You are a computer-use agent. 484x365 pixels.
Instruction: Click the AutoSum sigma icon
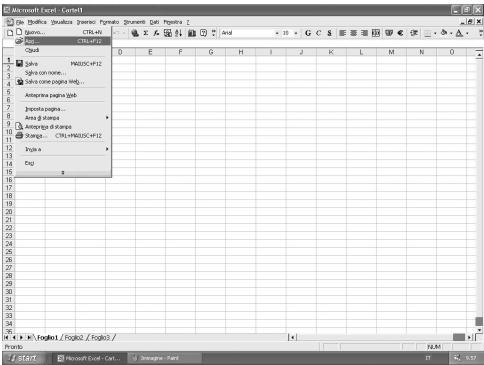[x=146, y=33]
